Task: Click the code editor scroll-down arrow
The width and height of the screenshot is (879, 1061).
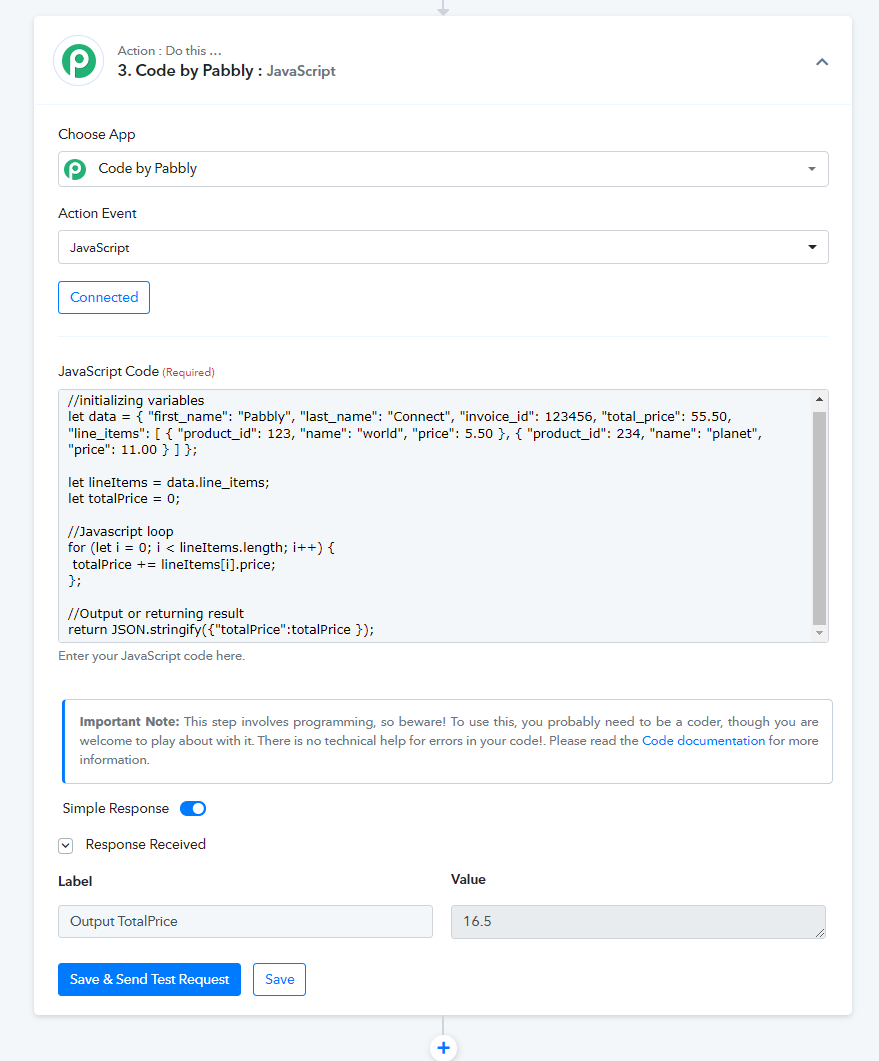Action: coord(819,633)
